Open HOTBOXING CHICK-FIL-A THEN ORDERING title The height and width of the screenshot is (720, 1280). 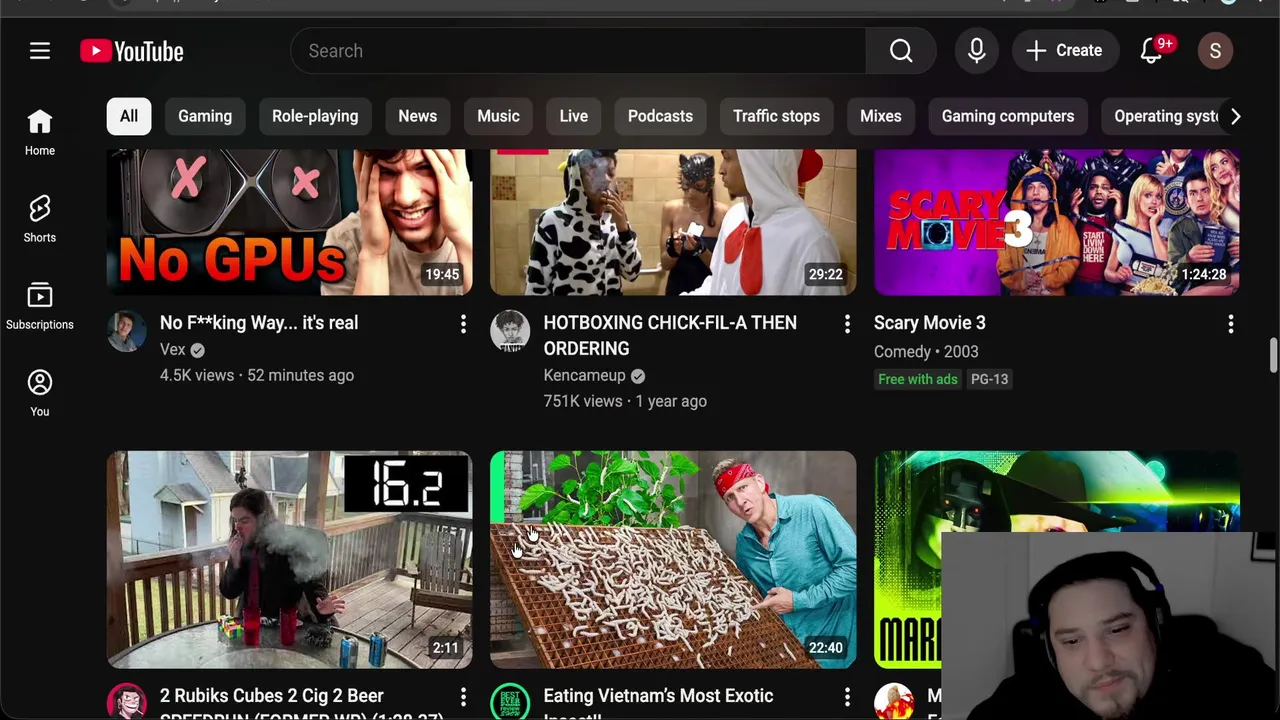click(670, 336)
